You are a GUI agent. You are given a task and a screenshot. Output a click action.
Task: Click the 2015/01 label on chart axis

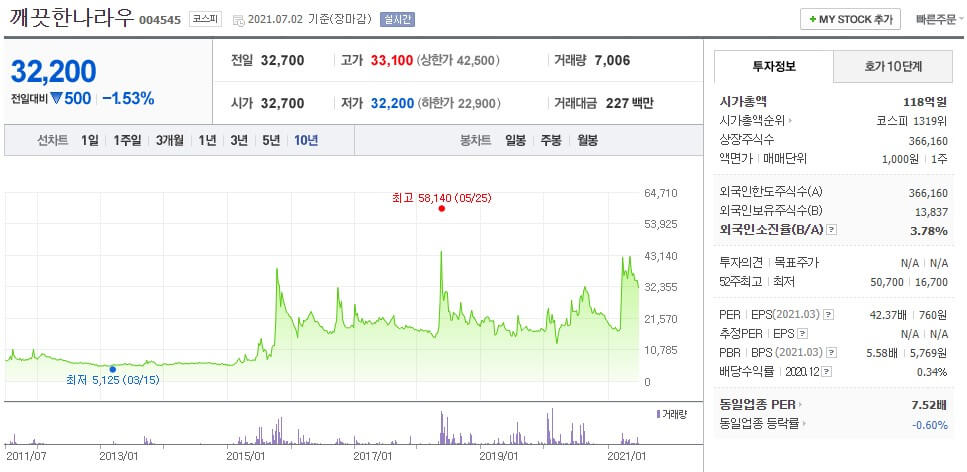(245, 456)
